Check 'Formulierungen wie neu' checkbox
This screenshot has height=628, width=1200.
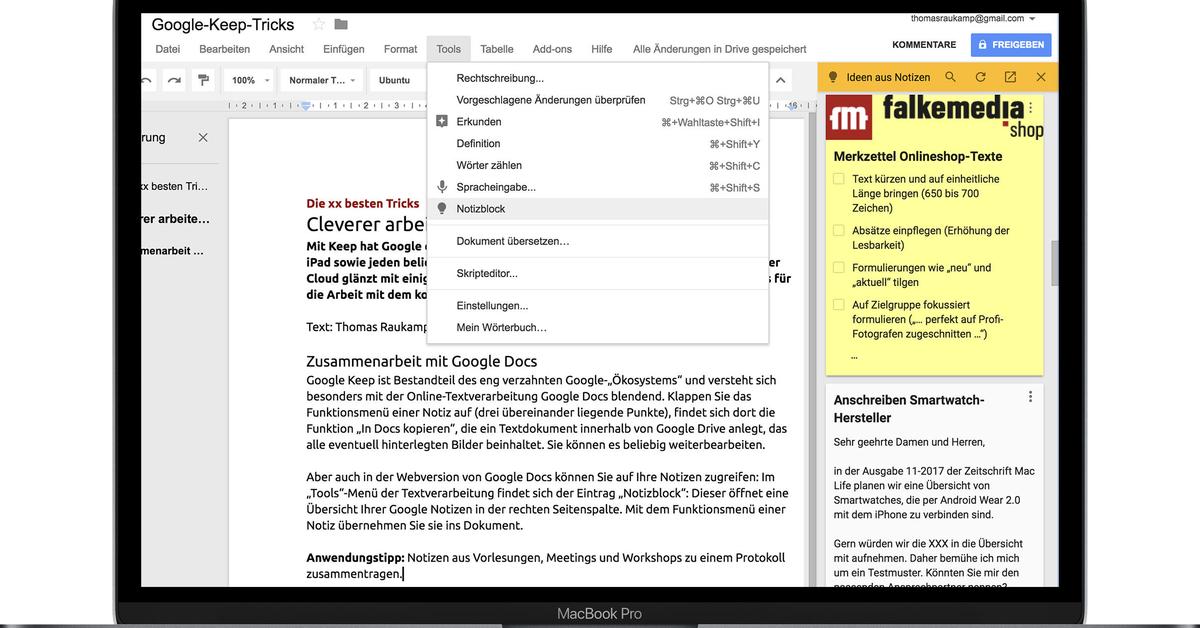pos(839,268)
